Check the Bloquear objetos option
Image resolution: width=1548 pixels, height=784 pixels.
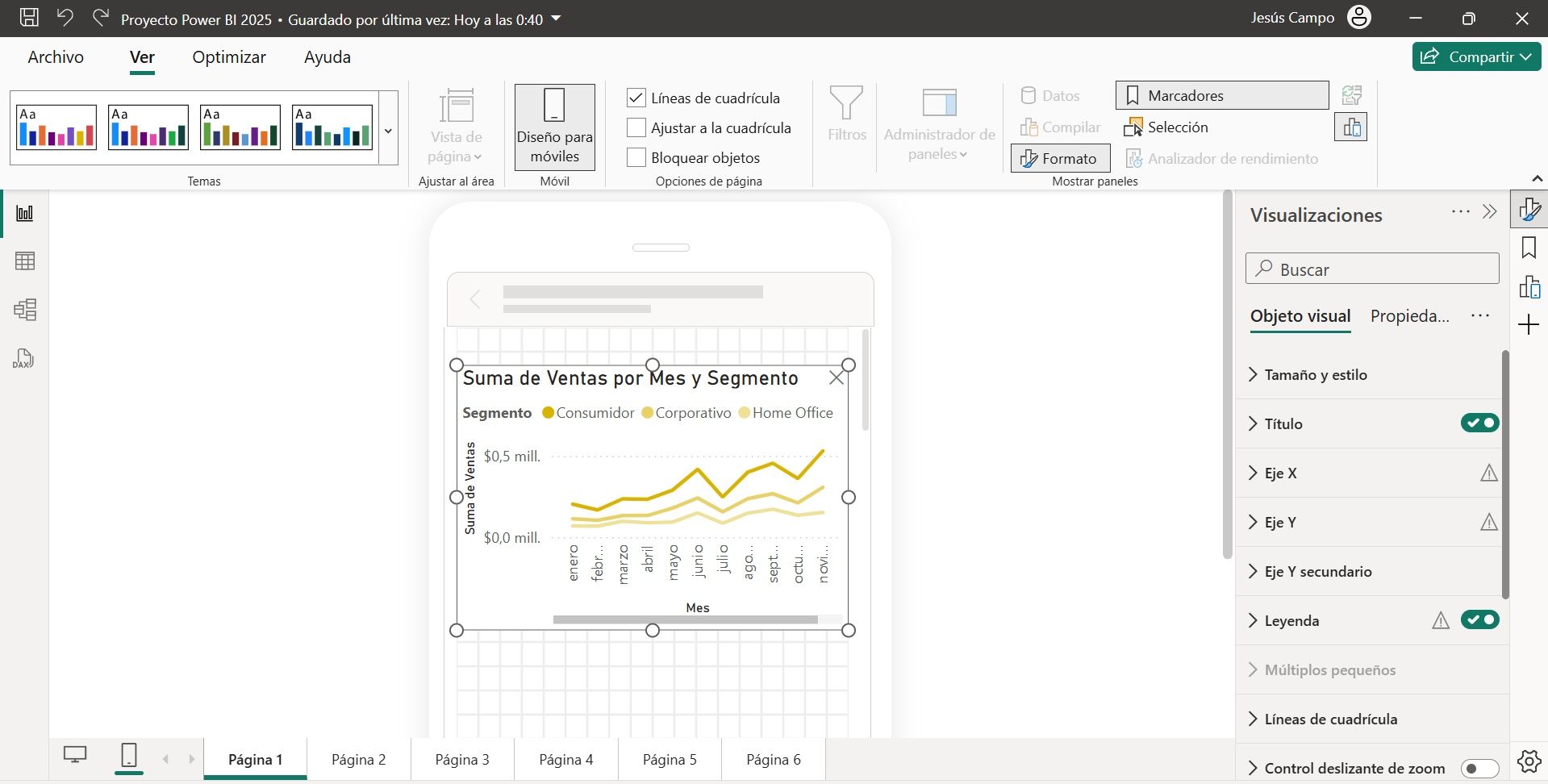636,158
